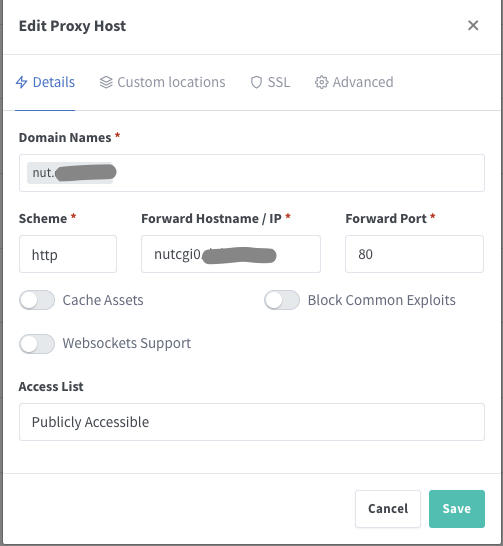The height and width of the screenshot is (546, 503).
Task: Click the Details lightning bolt icon
Action: point(21,82)
